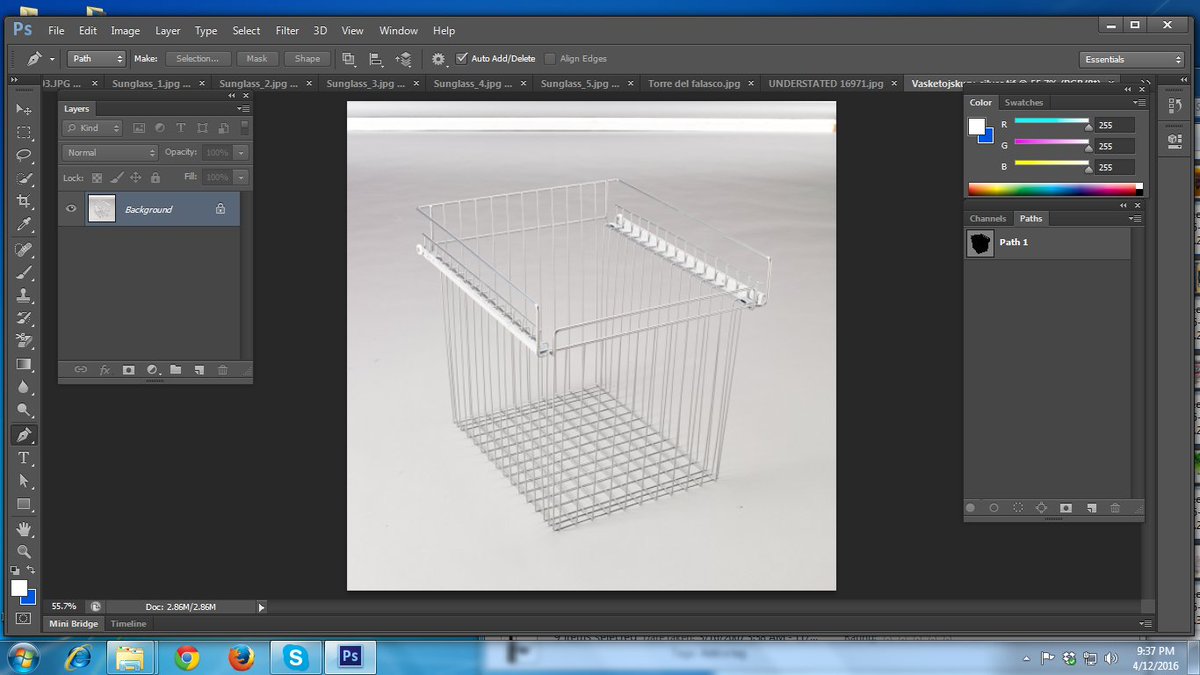Click the foreground color swatch in toolbox
Image resolution: width=1200 pixels, height=675 pixels.
point(19,588)
